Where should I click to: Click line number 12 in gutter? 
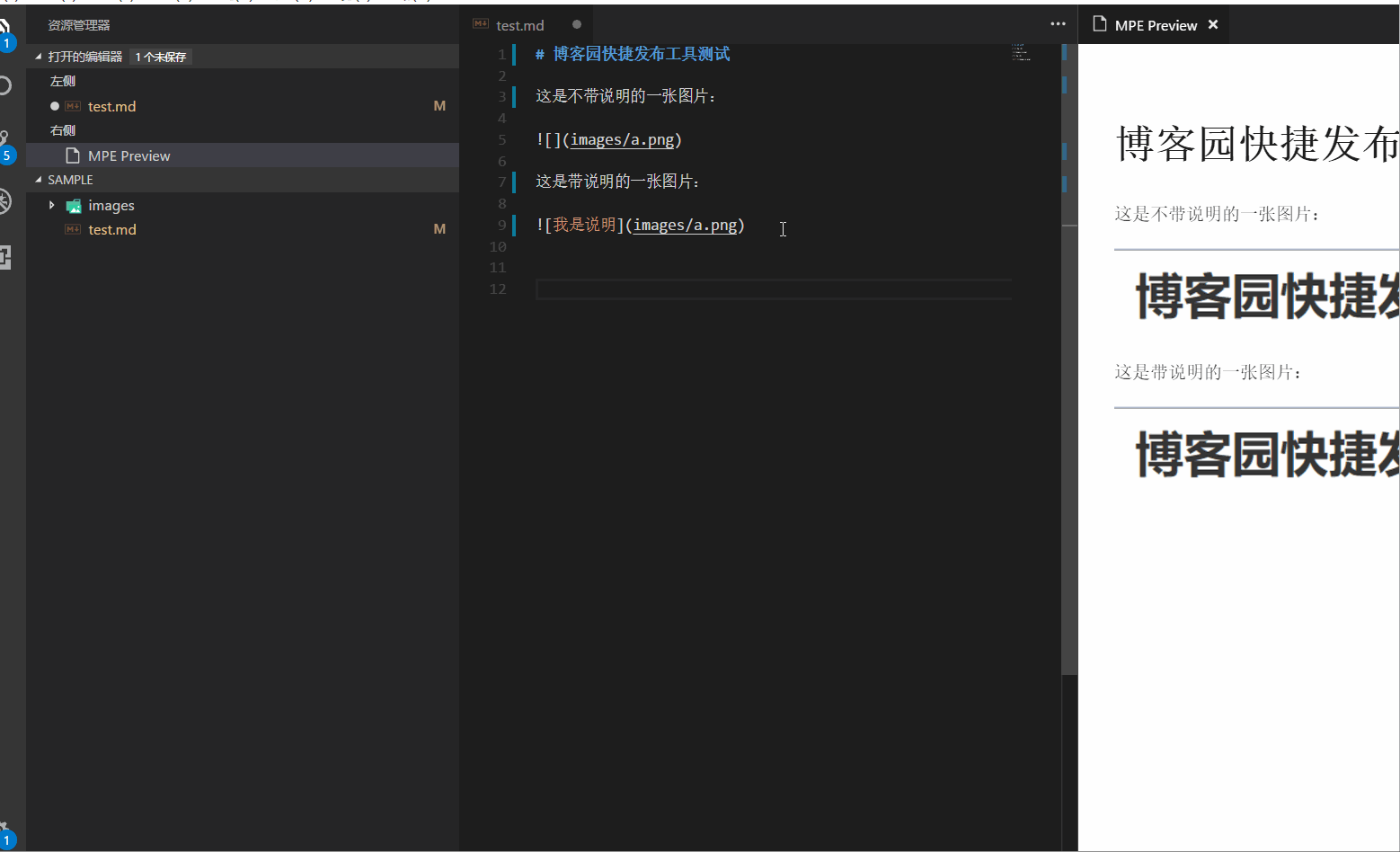click(x=498, y=288)
